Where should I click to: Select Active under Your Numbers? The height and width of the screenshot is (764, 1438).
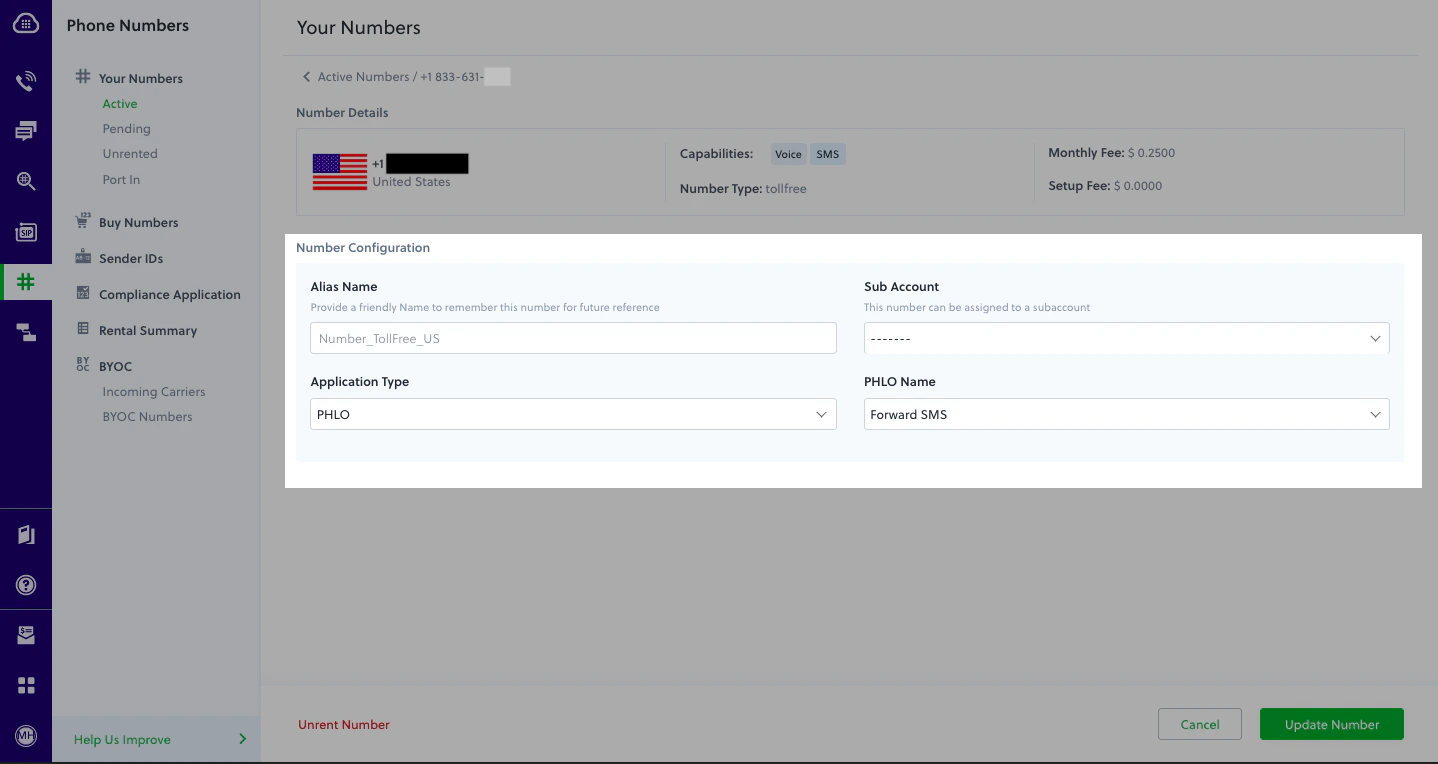(x=120, y=104)
